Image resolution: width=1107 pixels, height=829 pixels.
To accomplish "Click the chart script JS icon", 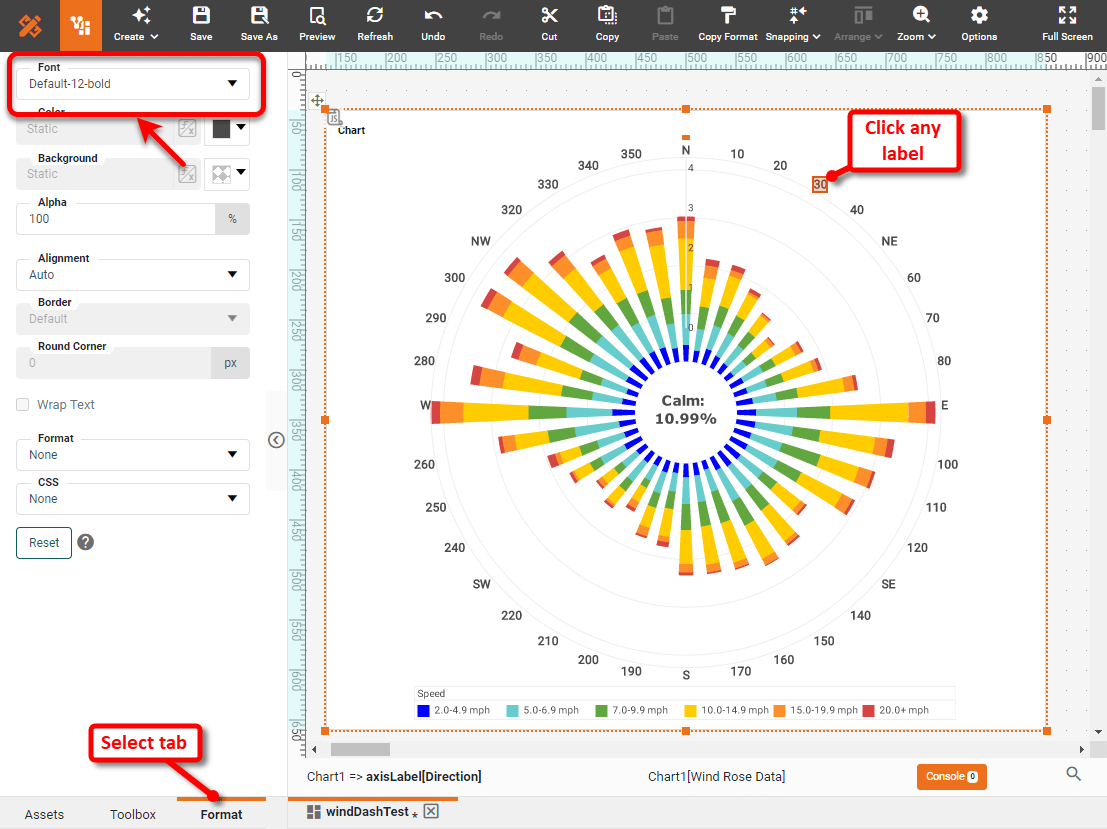I will pos(335,117).
